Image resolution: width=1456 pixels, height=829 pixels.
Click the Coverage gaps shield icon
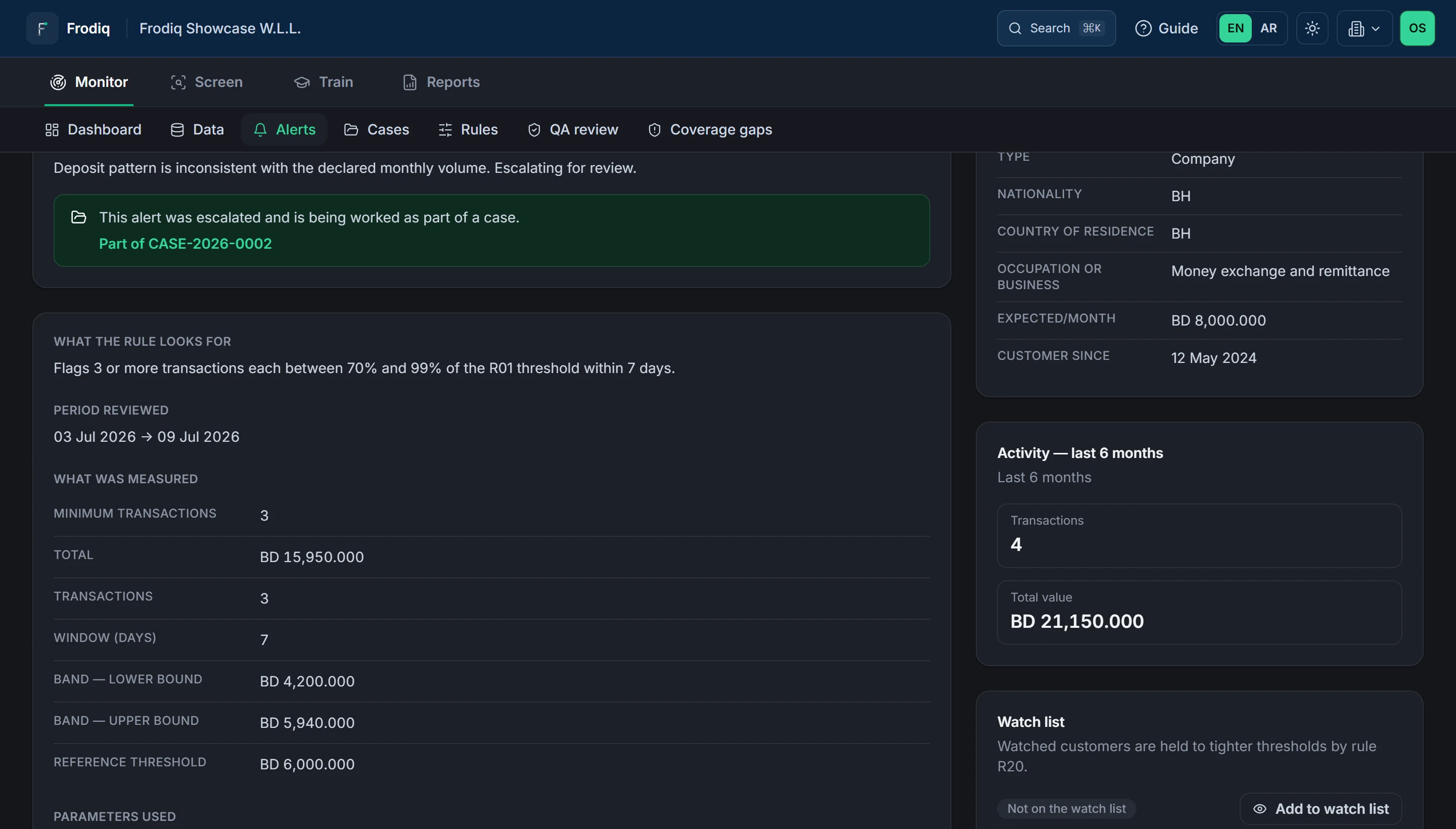[655, 130]
